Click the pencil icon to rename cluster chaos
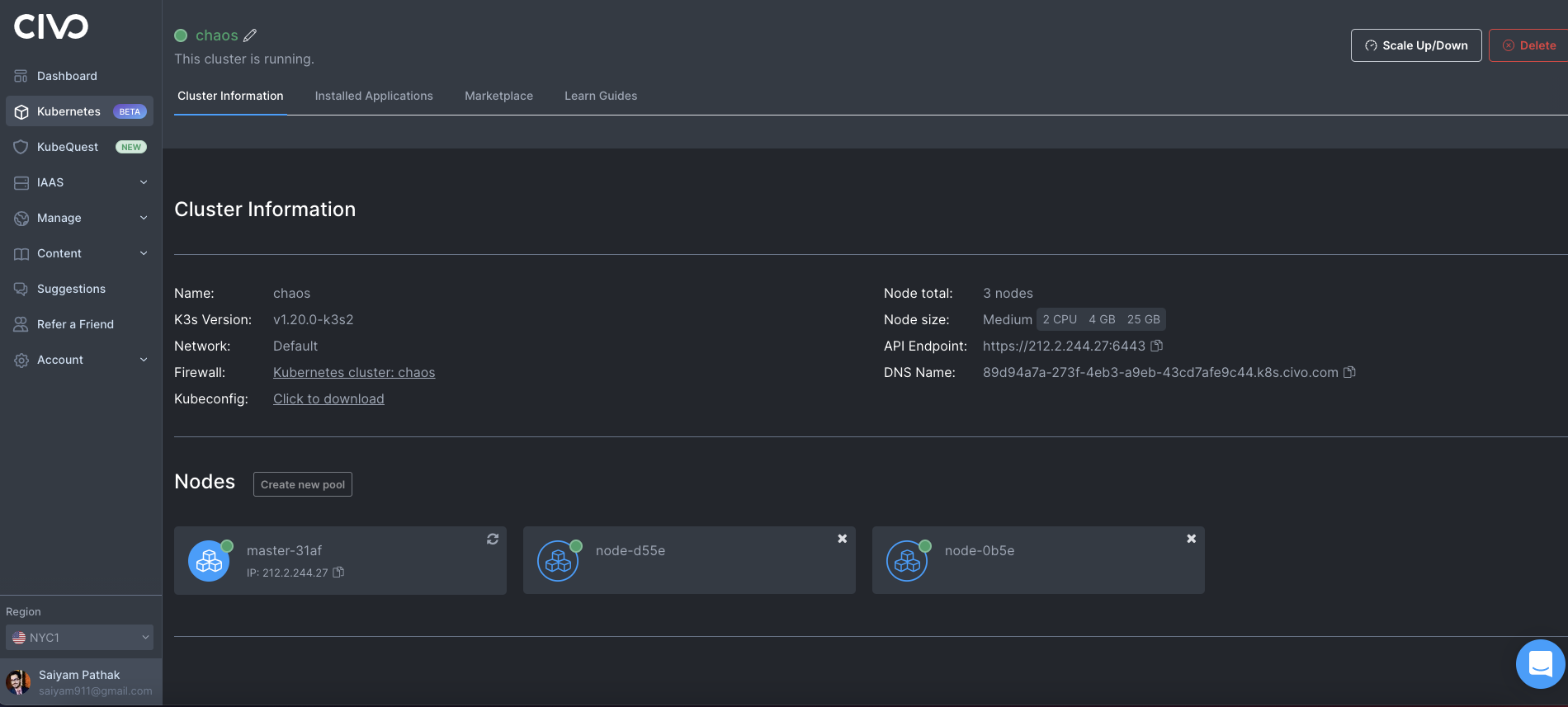1568x707 pixels. [250, 35]
